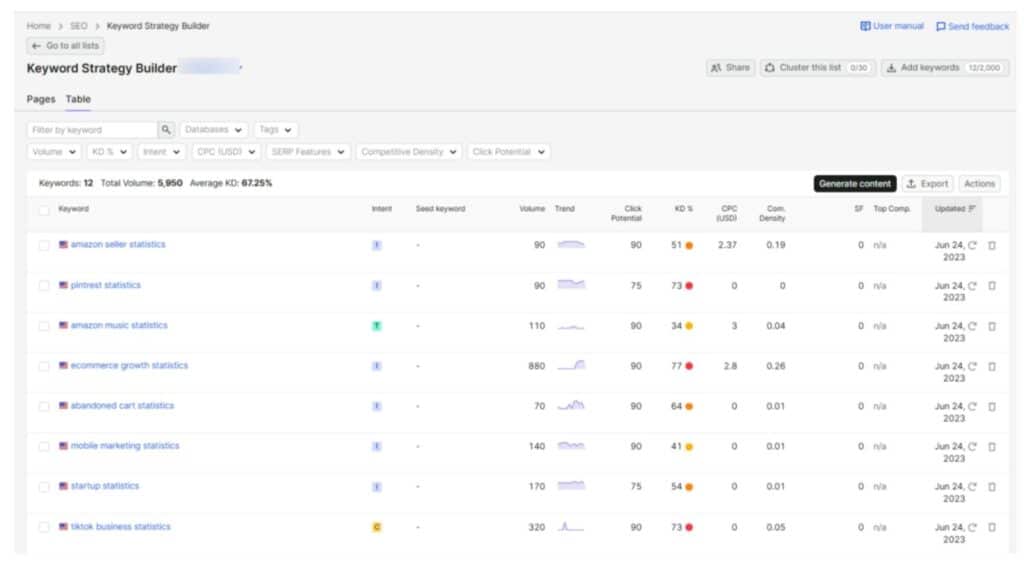The image size is (1024, 563).
Task: Expand the KD % filter dropdown
Action: click(110, 152)
